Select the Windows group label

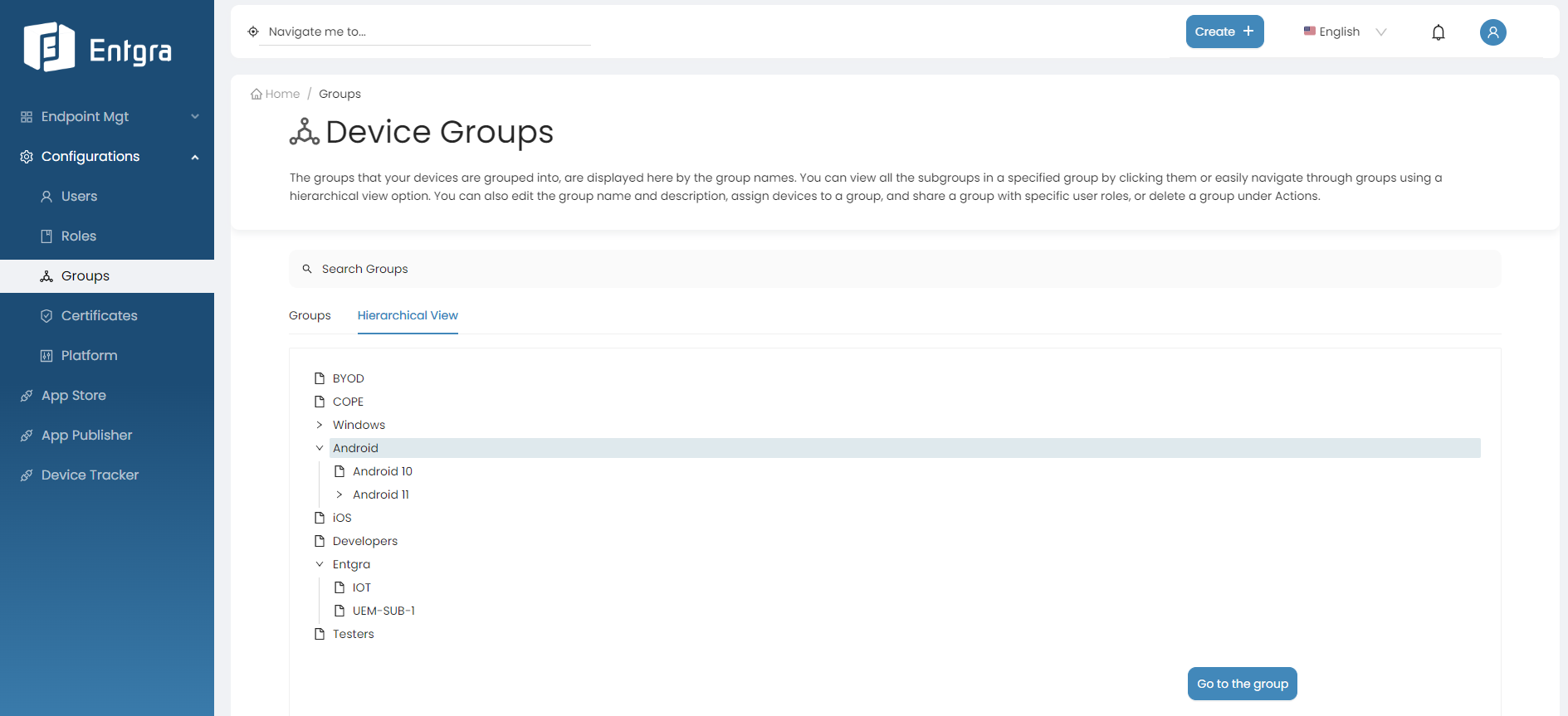359,425
